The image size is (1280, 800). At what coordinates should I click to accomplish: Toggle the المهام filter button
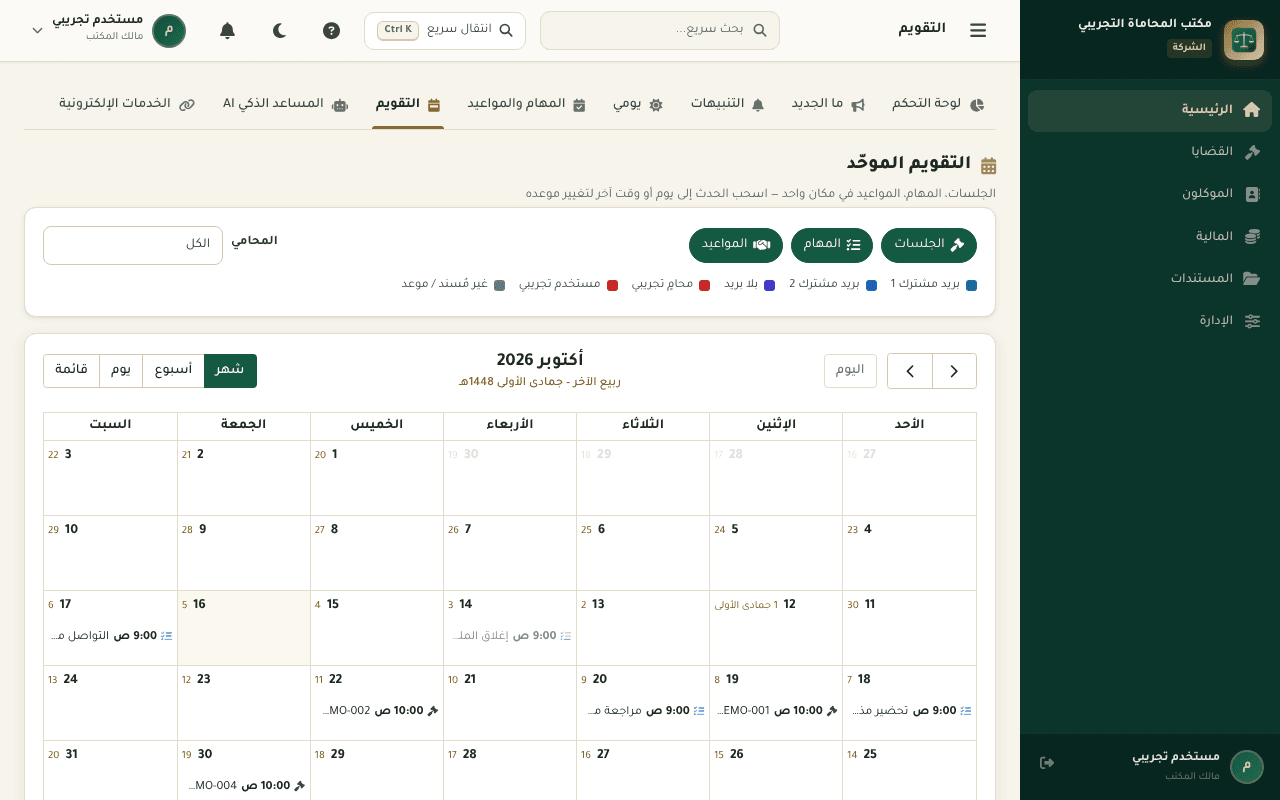click(832, 245)
